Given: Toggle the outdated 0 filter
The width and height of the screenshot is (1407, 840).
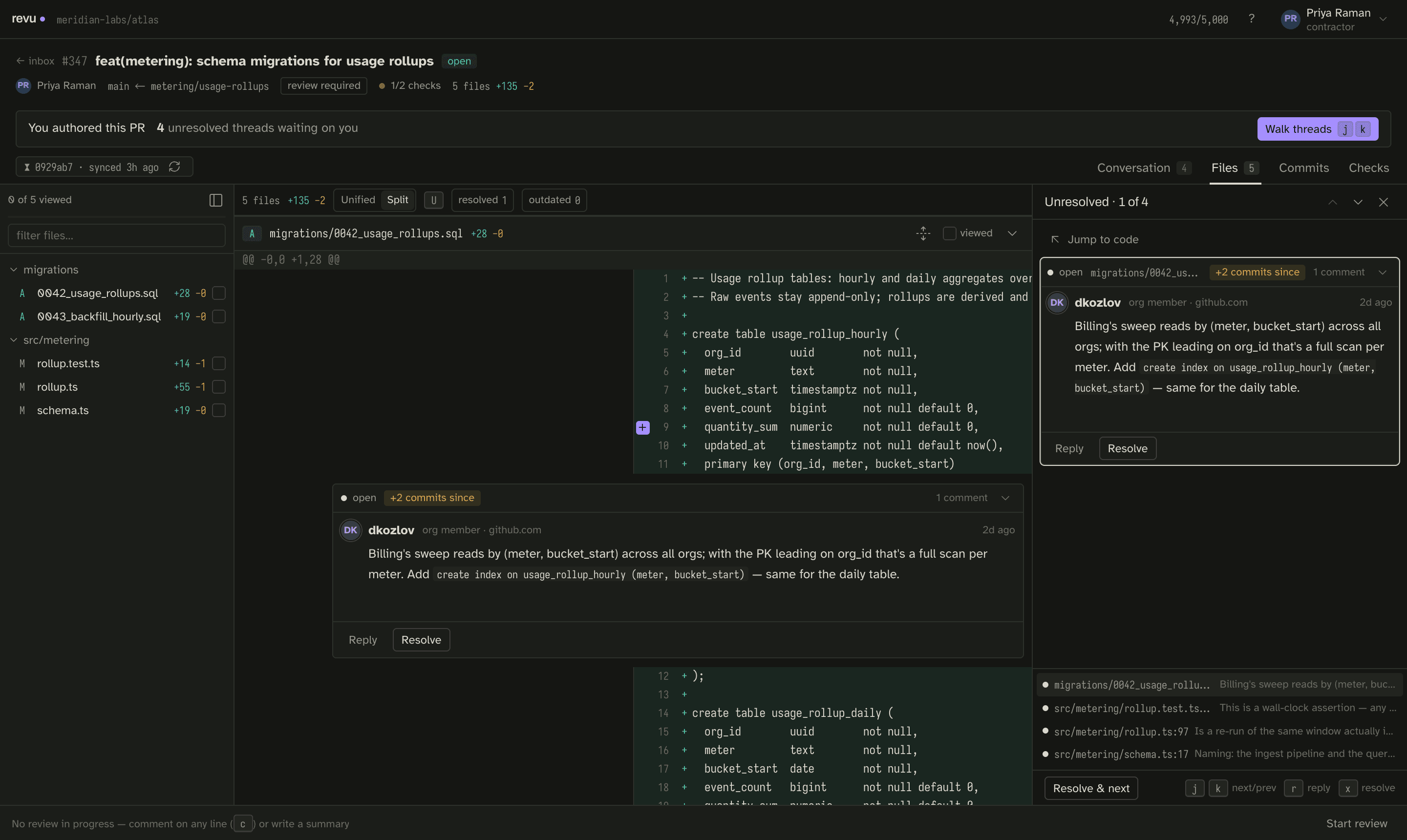Looking at the screenshot, I should pyautogui.click(x=554, y=200).
